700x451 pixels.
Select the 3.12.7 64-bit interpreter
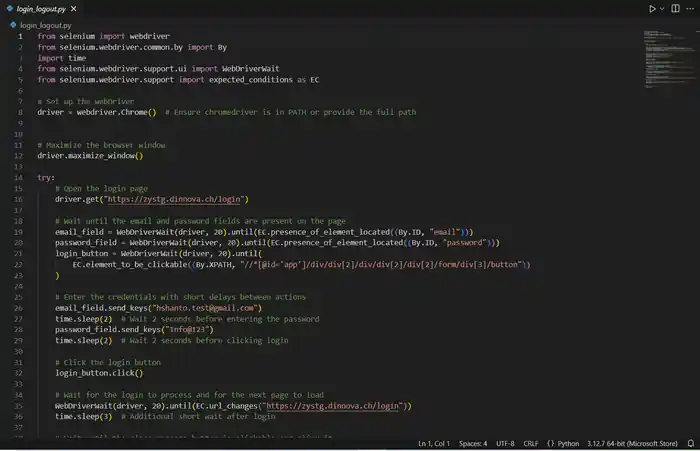(632, 443)
